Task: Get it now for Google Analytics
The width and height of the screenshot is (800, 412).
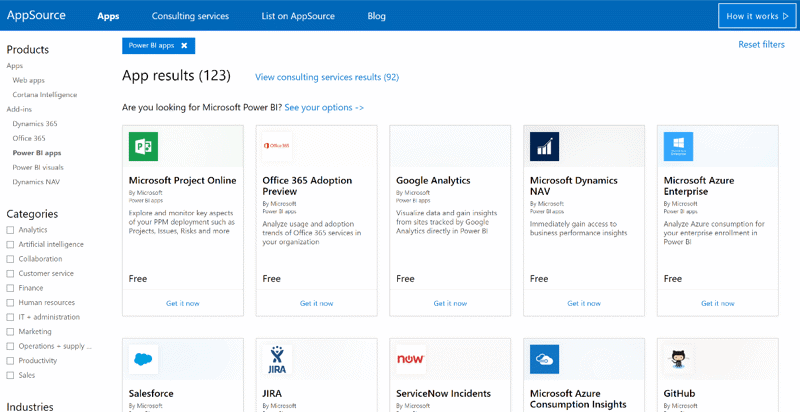Action: click(450, 303)
